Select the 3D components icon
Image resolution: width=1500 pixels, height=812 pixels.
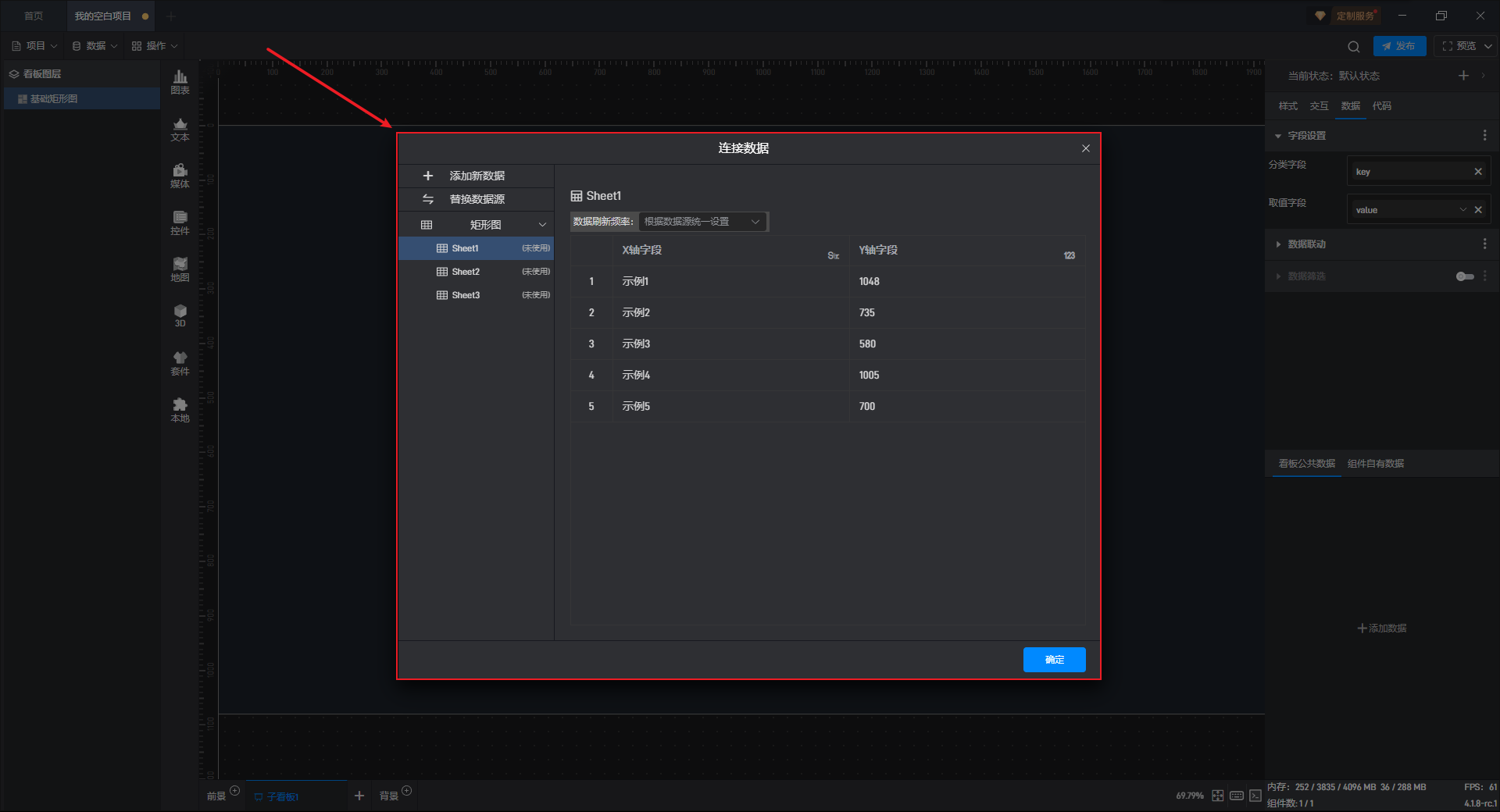(x=180, y=315)
